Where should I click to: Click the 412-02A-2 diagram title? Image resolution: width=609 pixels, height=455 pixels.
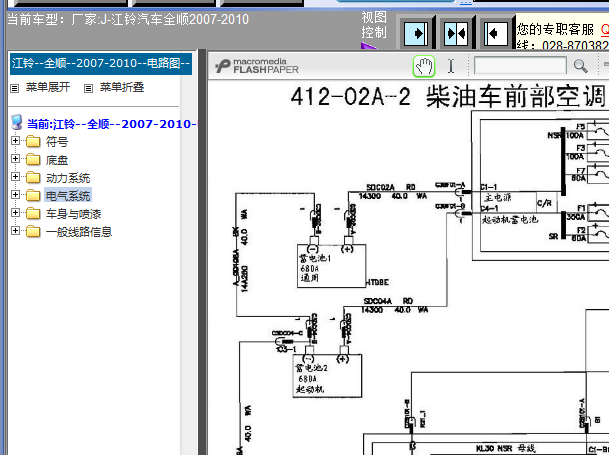pos(449,96)
